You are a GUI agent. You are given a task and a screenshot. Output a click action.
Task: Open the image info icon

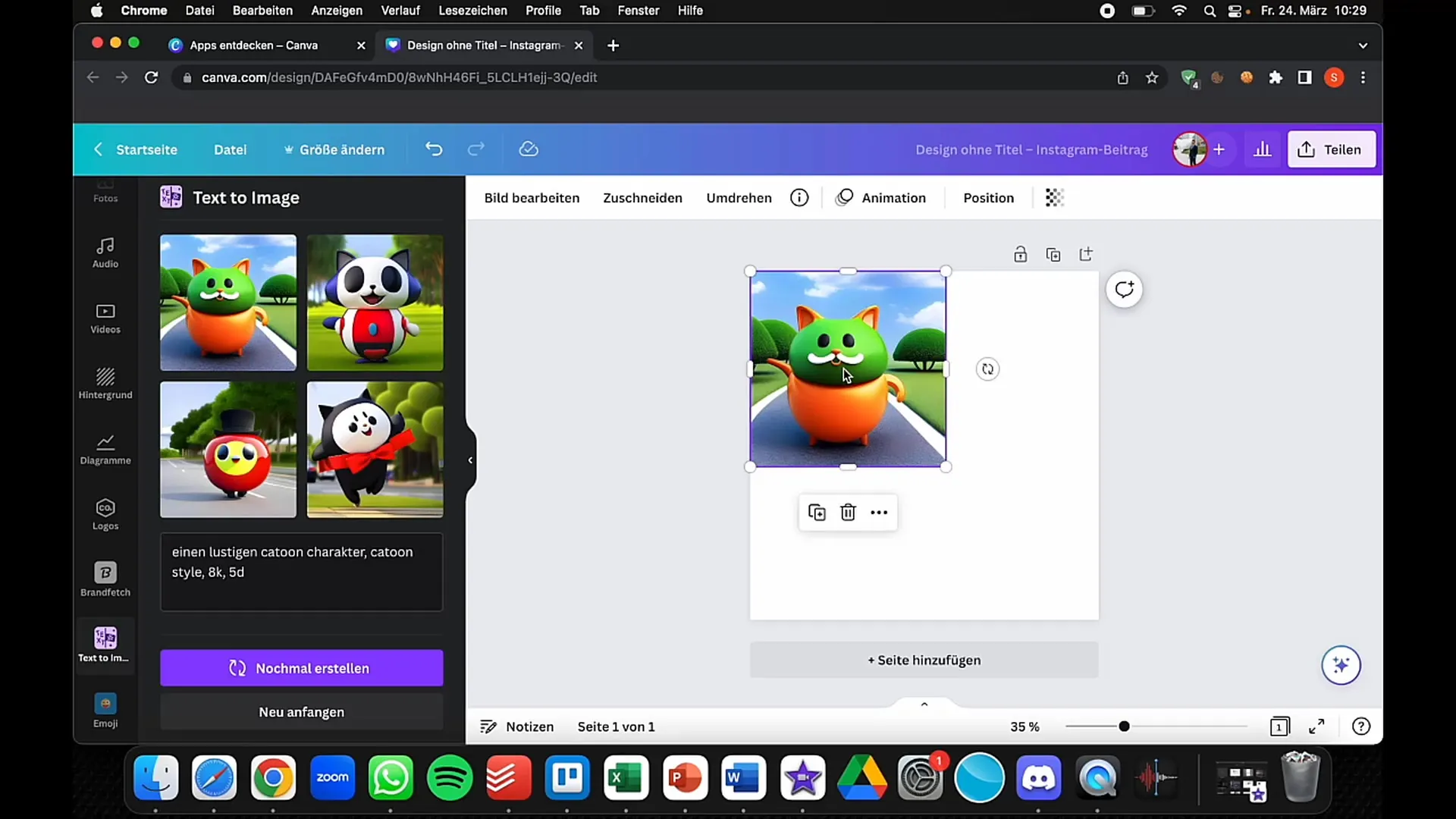tap(799, 198)
